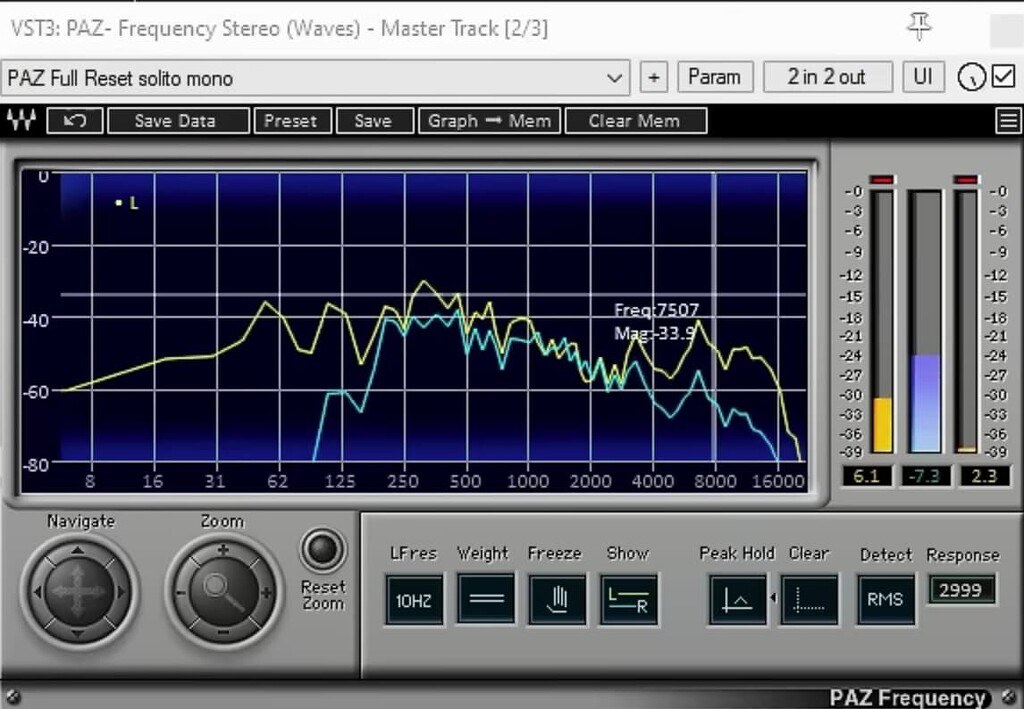
Task: Toggle the Peak Hold graph icon
Action: (737, 597)
